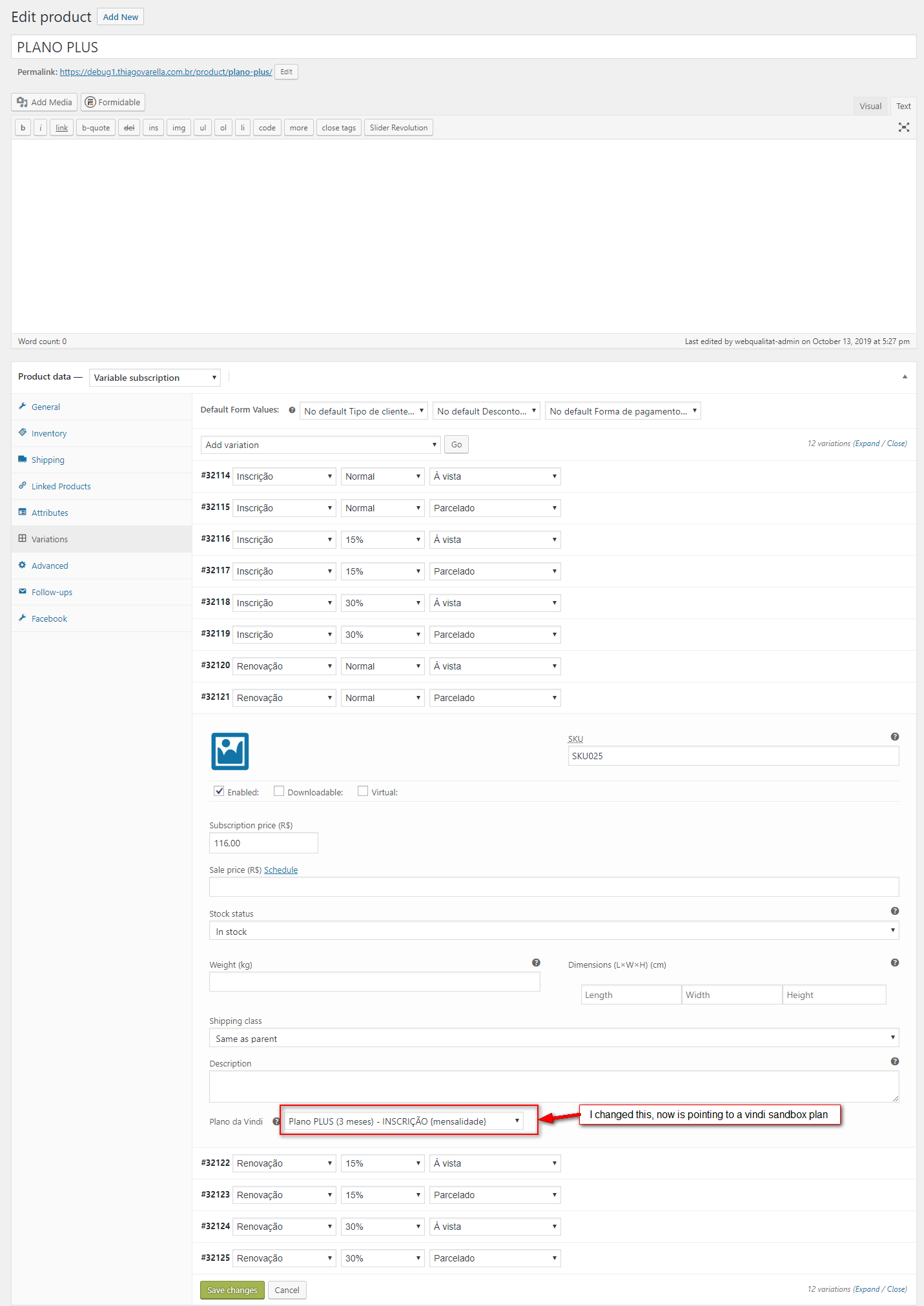The image size is (924, 1306).
Task: Click the code quicktag button
Action: point(267,128)
